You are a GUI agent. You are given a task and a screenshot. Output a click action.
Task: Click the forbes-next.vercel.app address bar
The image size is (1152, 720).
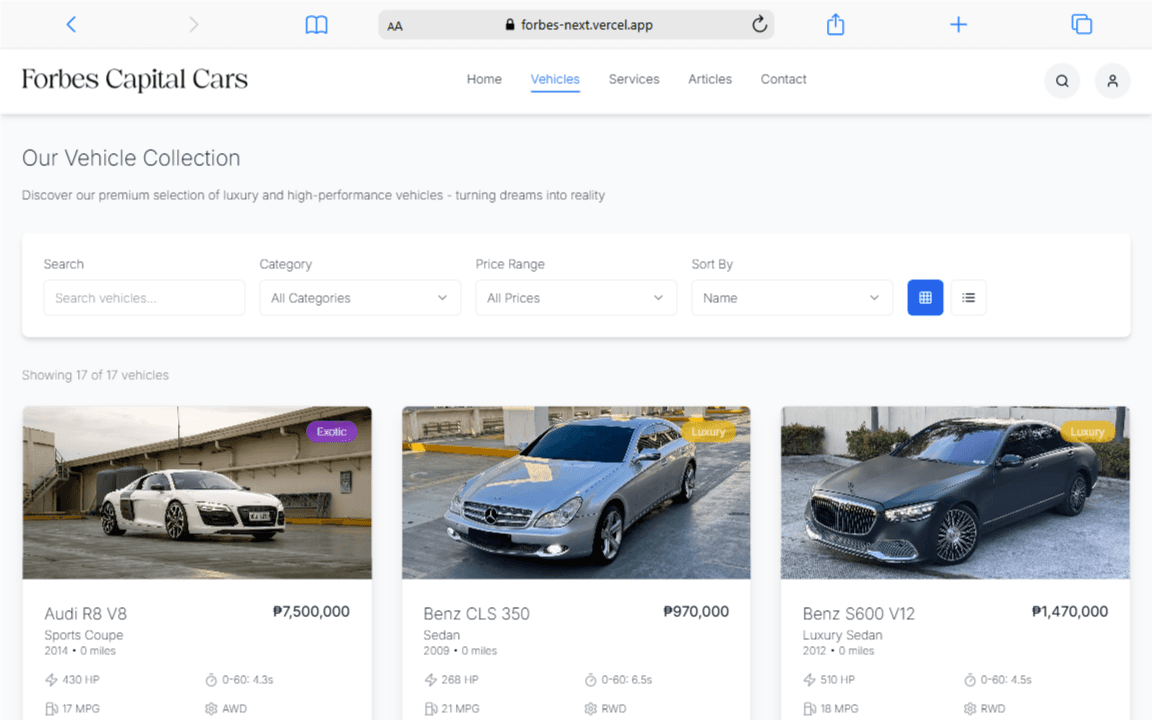pyautogui.click(x=576, y=25)
